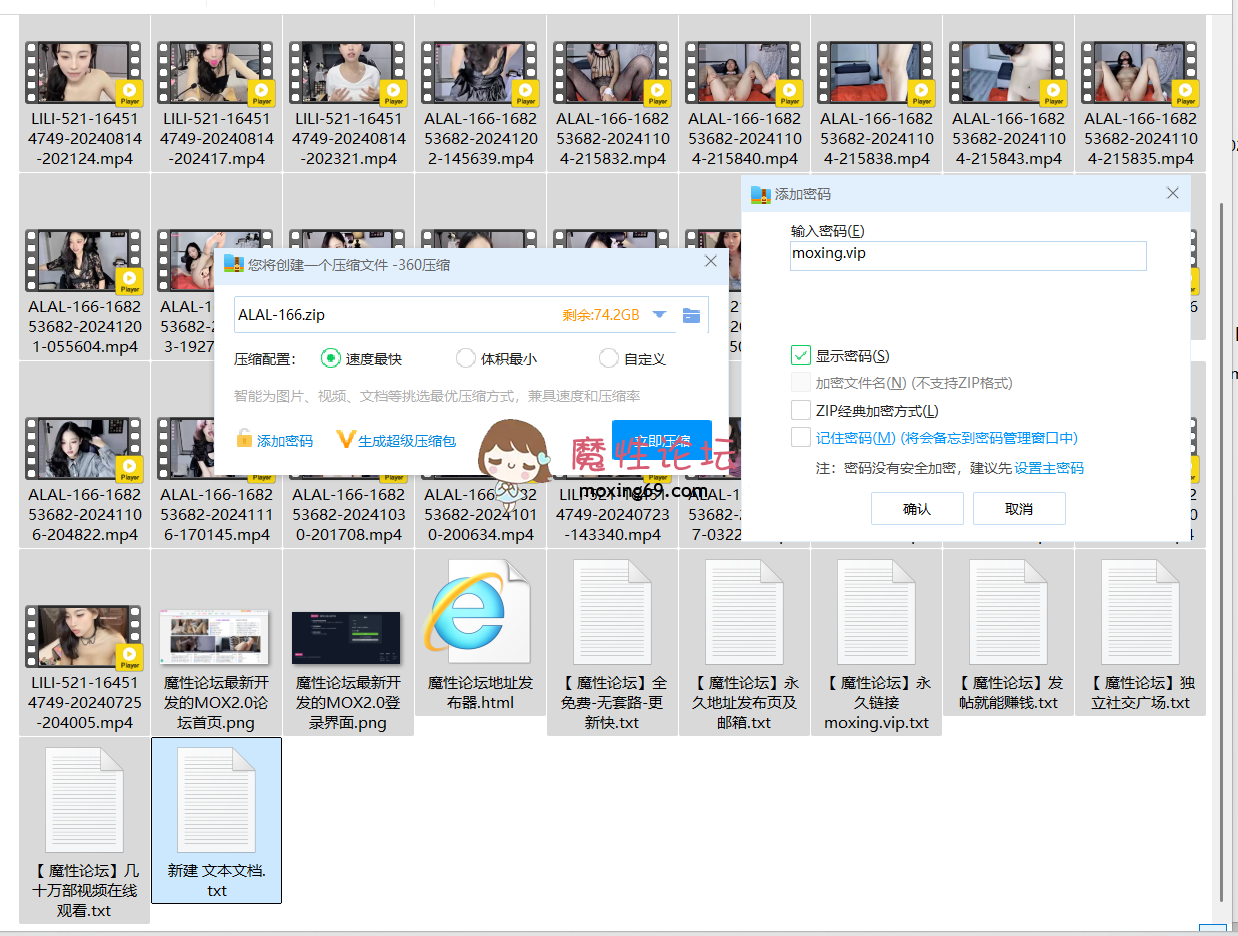1238x936 pixels.
Task: Click the Player badge on LILI-521-16451749-20240814-202124.mp4
Action: click(129, 91)
